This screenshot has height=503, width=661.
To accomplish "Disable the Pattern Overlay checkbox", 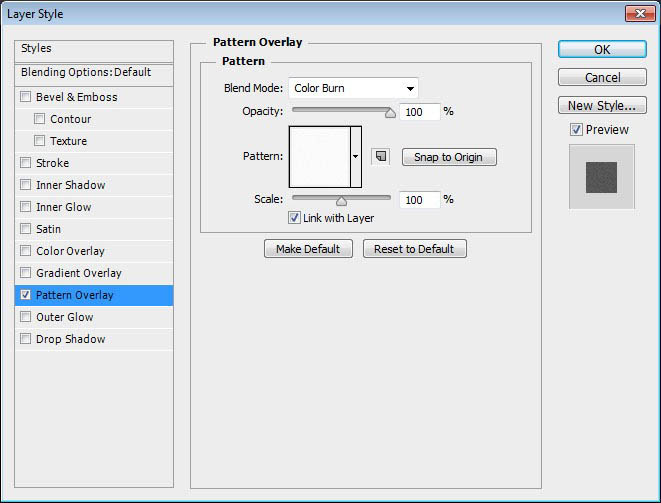I will pyautogui.click(x=25, y=295).
